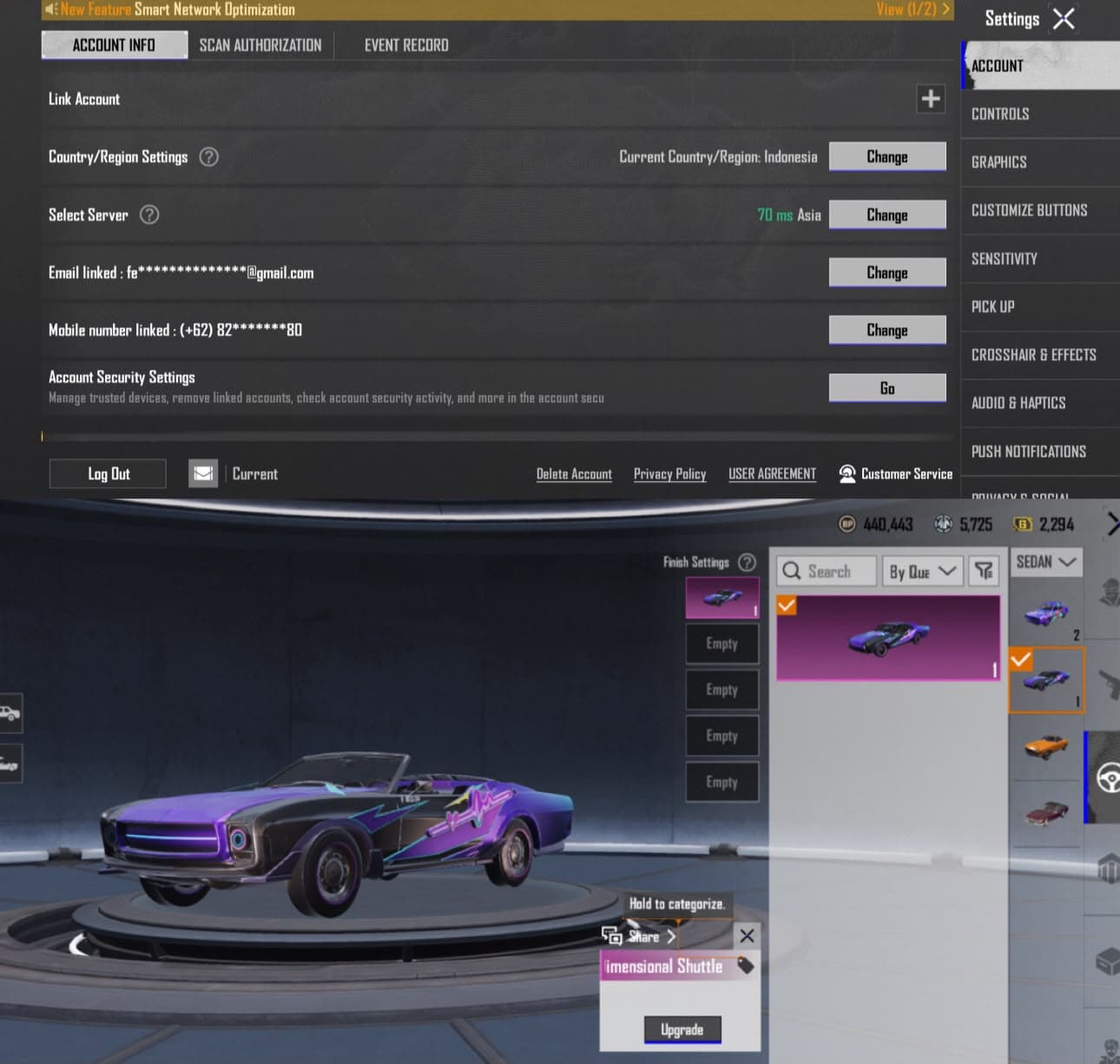Viewport: 1120px width, 1064px height.
Task: Click the search magnifier icon
Action: click(791, 571)
